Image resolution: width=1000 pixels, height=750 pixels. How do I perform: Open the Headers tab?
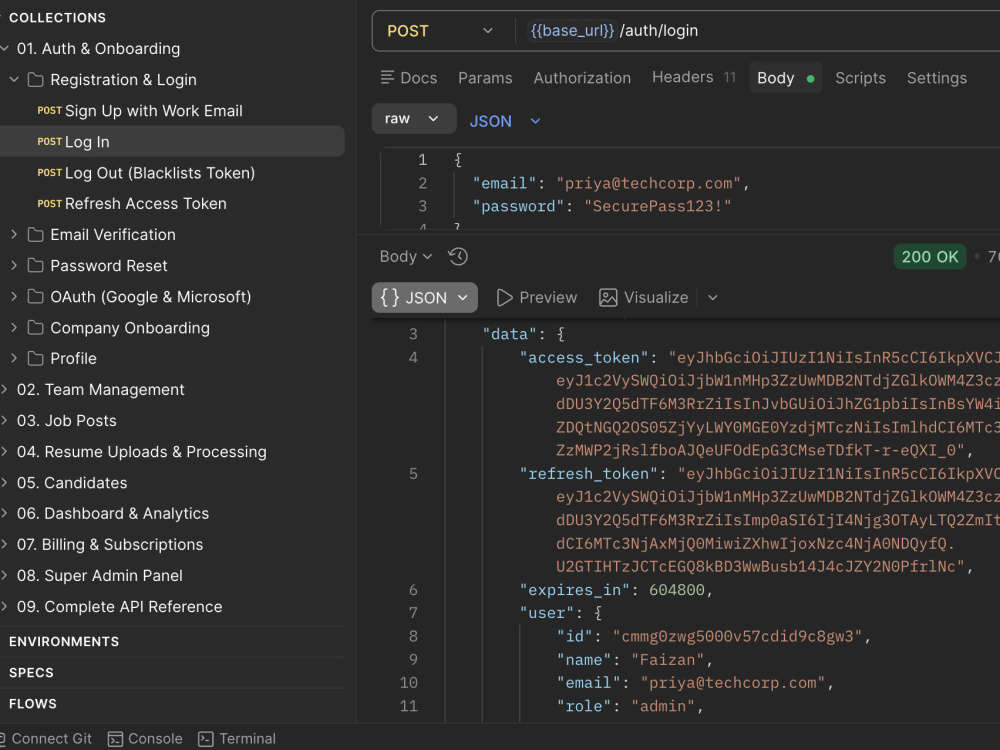[694, 77]
